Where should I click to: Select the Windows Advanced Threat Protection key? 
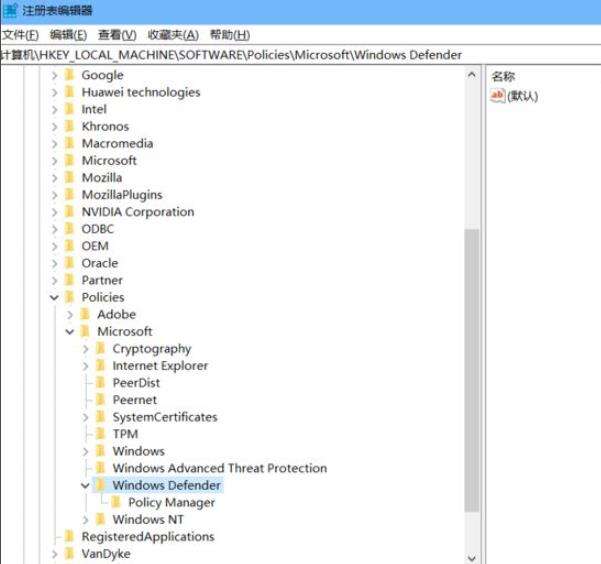(220, 468)
